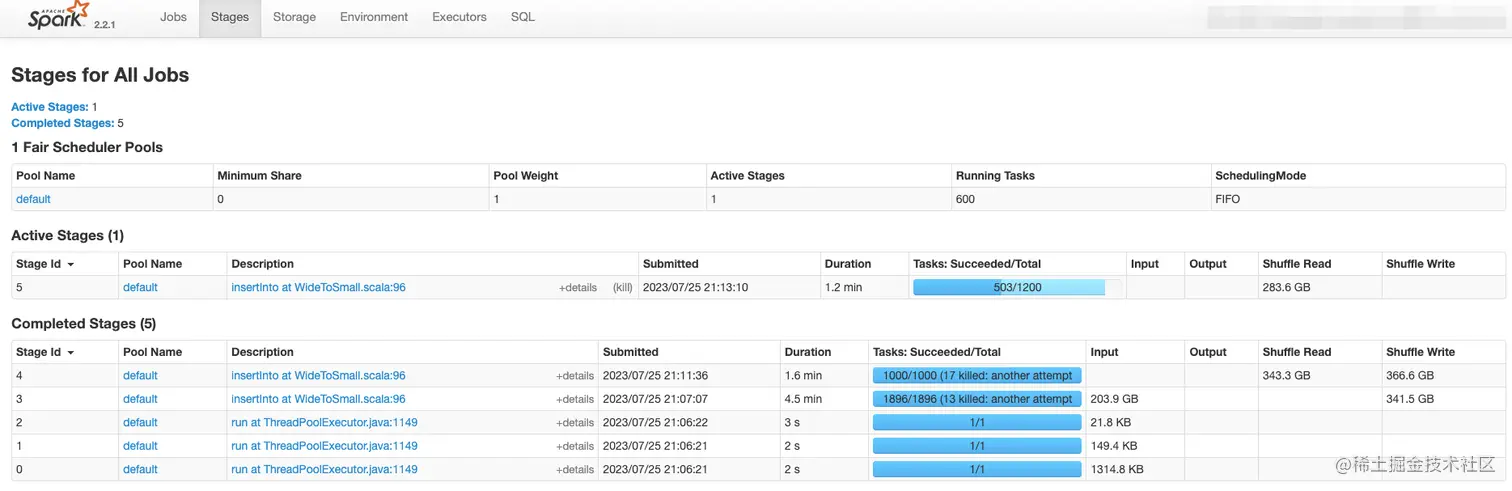
Task: Sort Completed Stages by Stage Id arrow
Action: tap(71, 353)
